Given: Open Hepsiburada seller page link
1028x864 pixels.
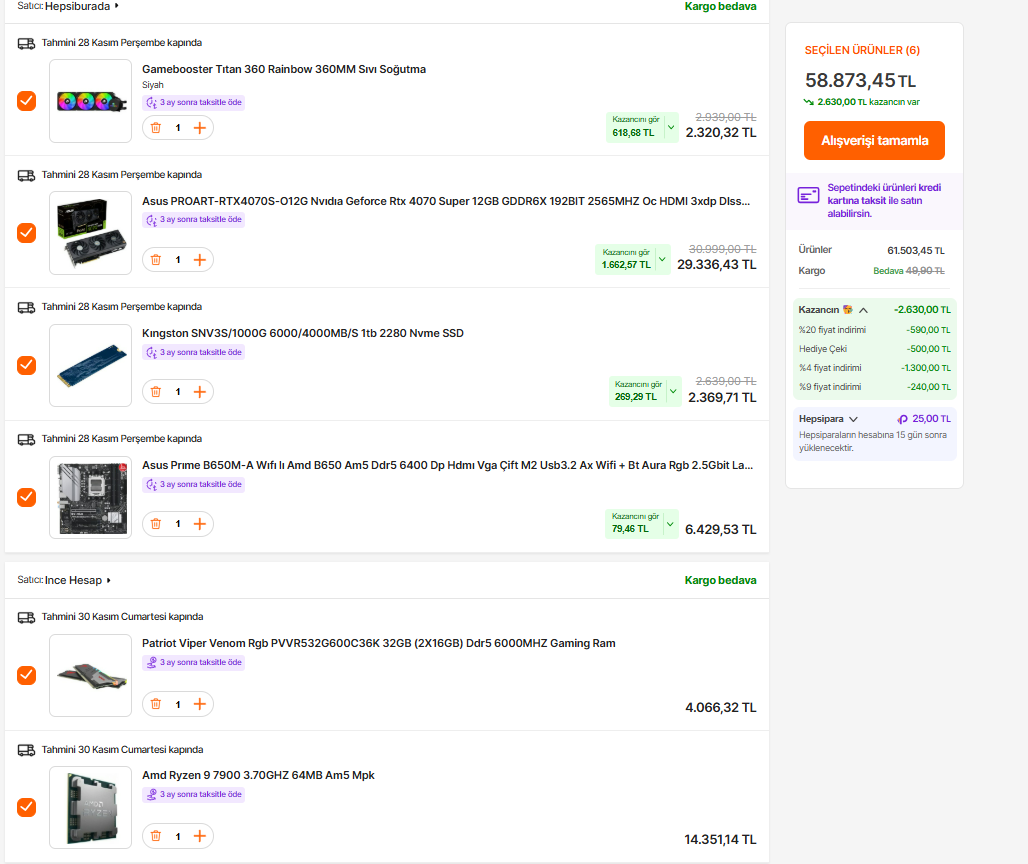Looking at the screenshot, I should pos(82,6).
